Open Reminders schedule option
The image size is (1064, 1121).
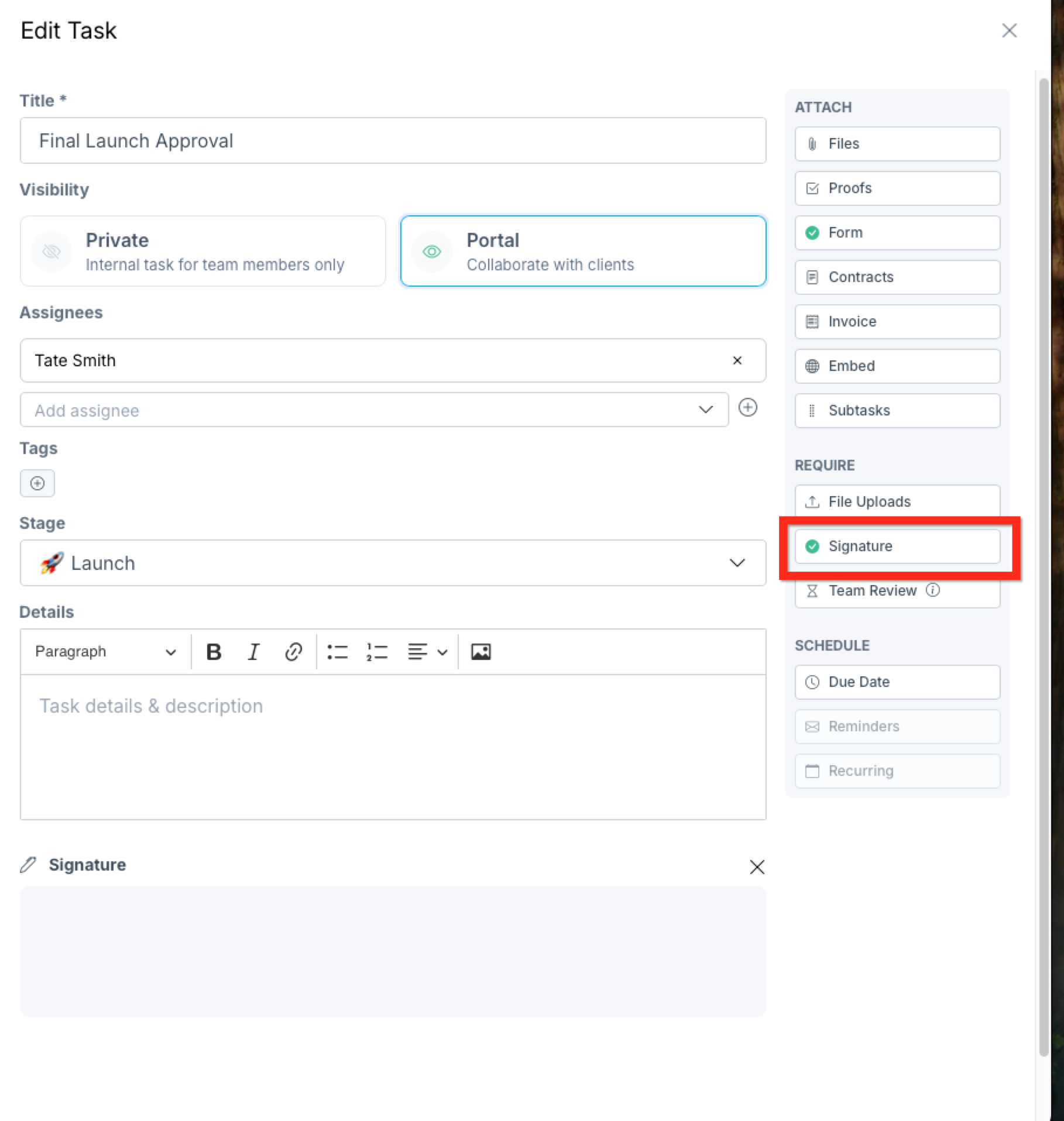(897, 727)
